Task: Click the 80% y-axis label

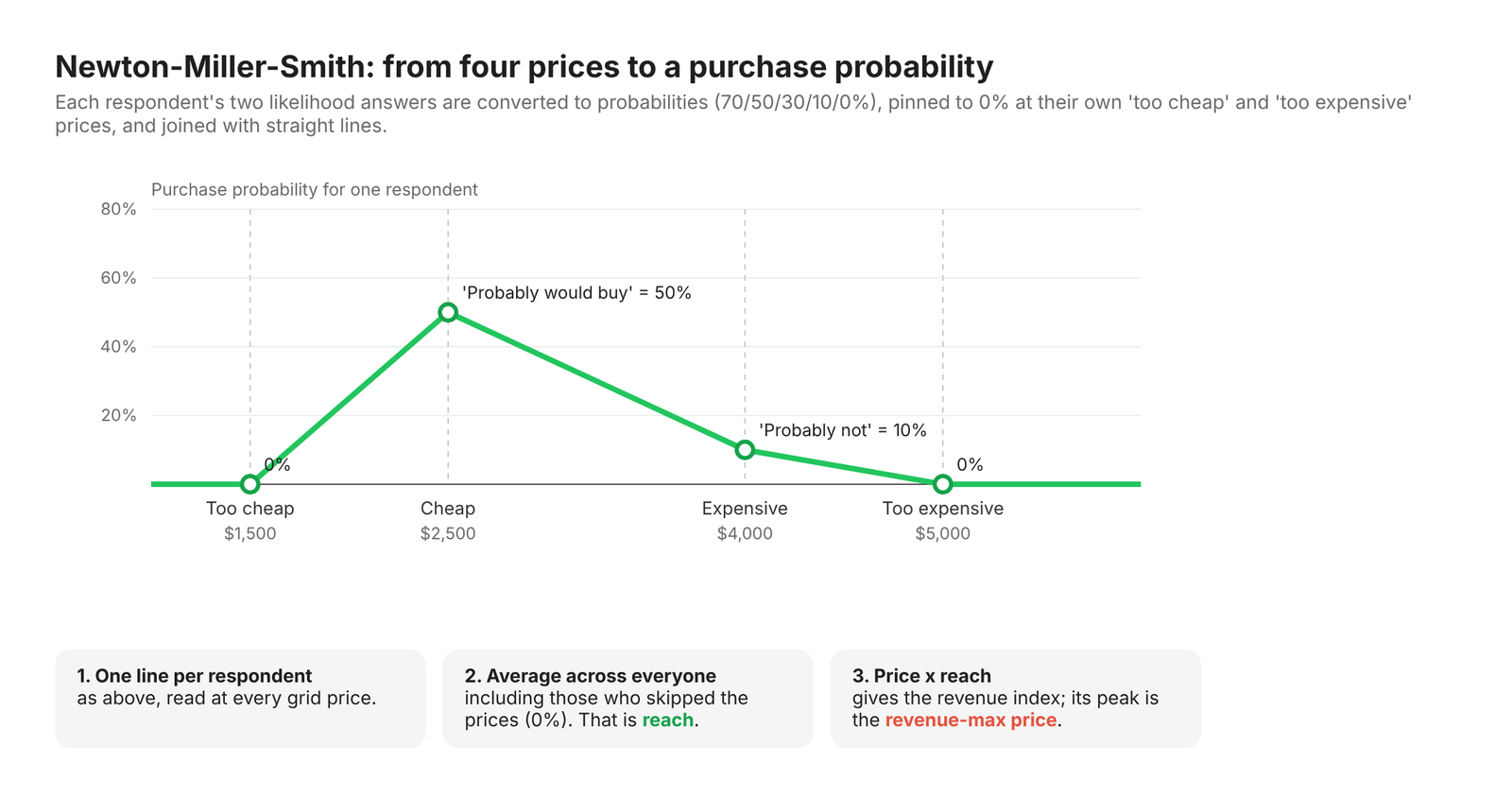Action: tap(119, 209)
